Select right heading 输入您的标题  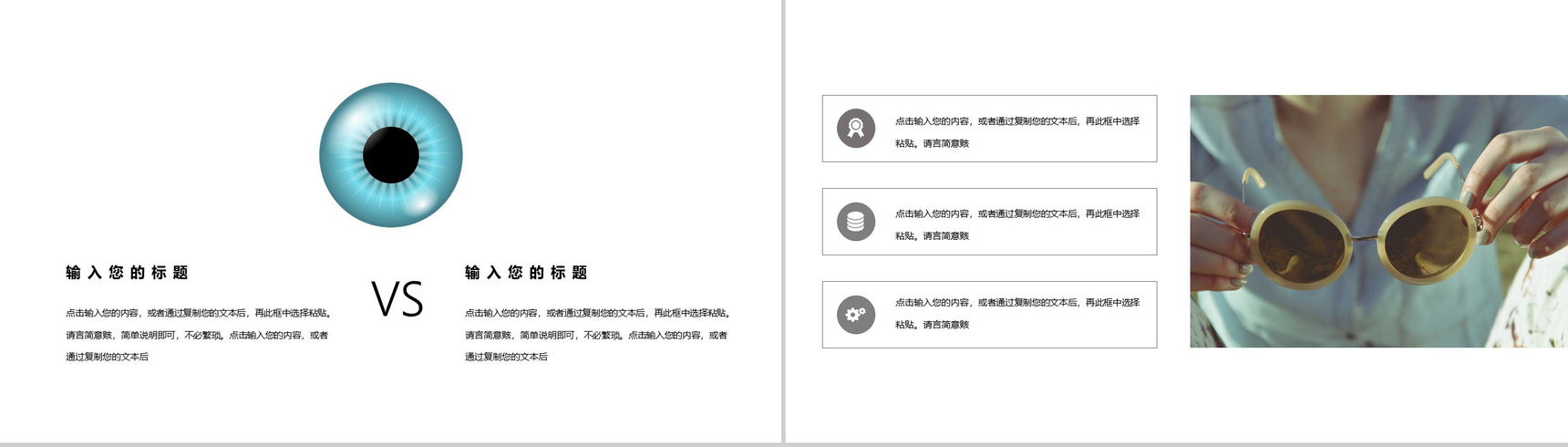click(x=526, y=273)
